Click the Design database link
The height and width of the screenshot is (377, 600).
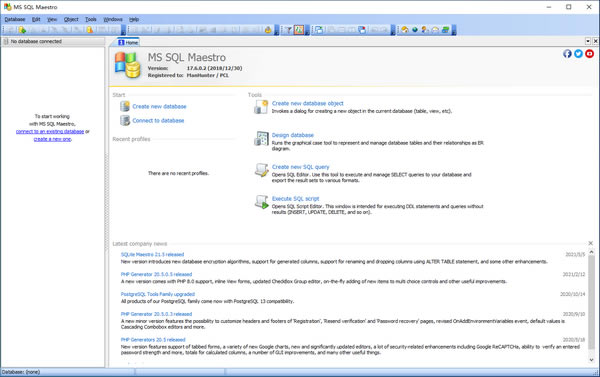pyautogui.click(x=293, y=135)
